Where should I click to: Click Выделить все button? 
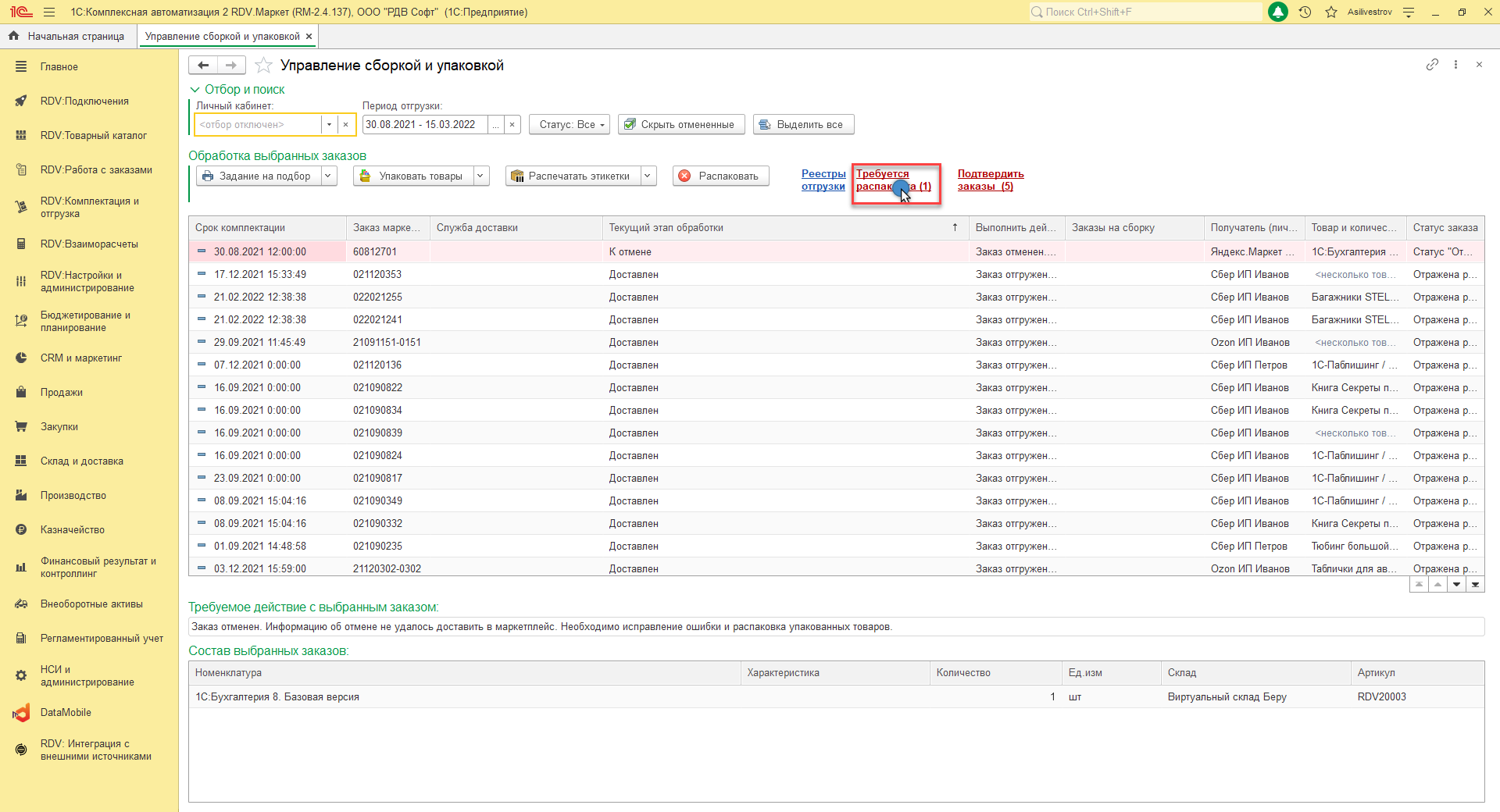click(804, 125)
